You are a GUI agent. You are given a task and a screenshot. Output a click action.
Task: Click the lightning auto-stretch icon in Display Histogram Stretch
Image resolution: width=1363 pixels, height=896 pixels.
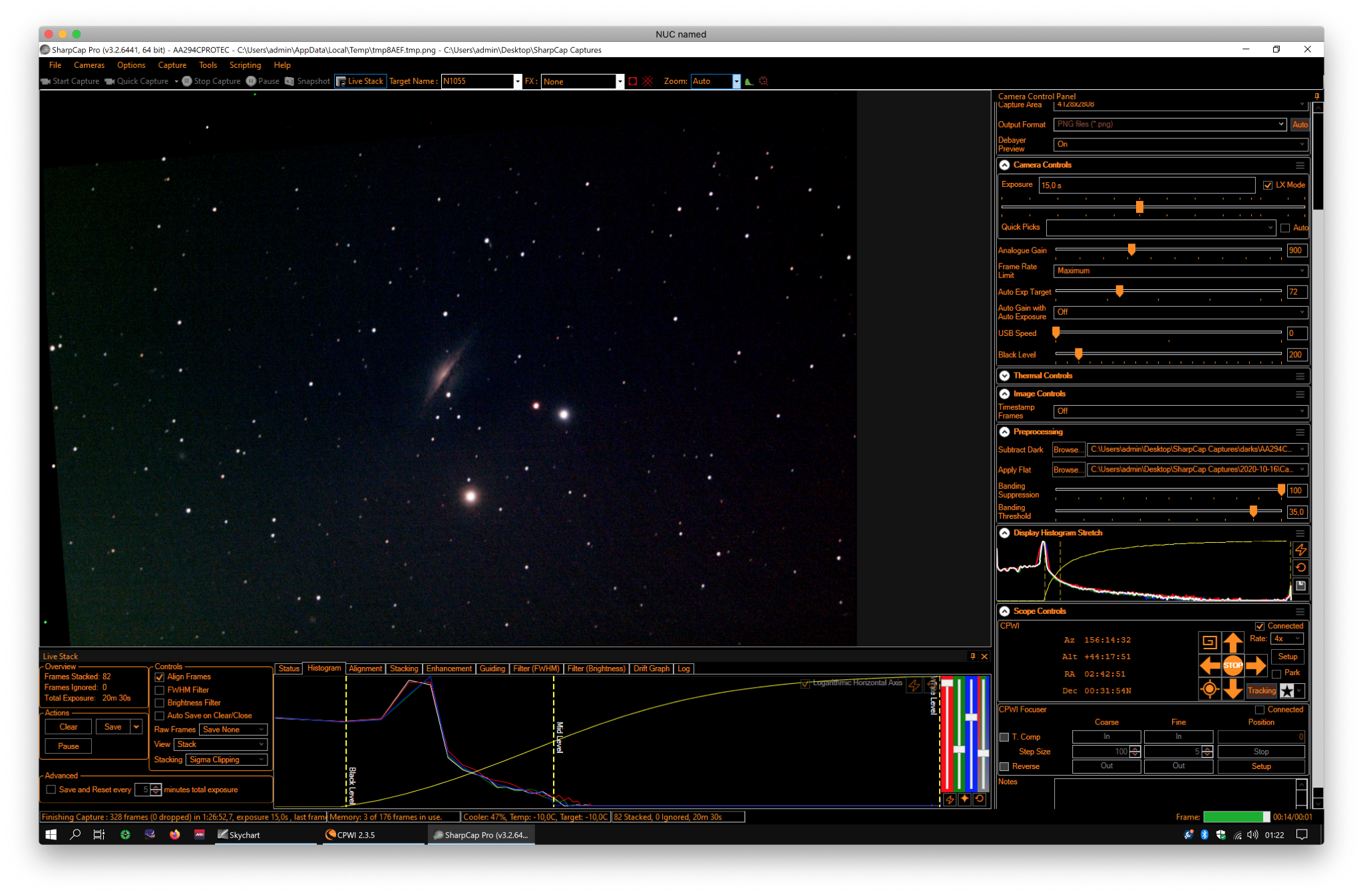1300,550
